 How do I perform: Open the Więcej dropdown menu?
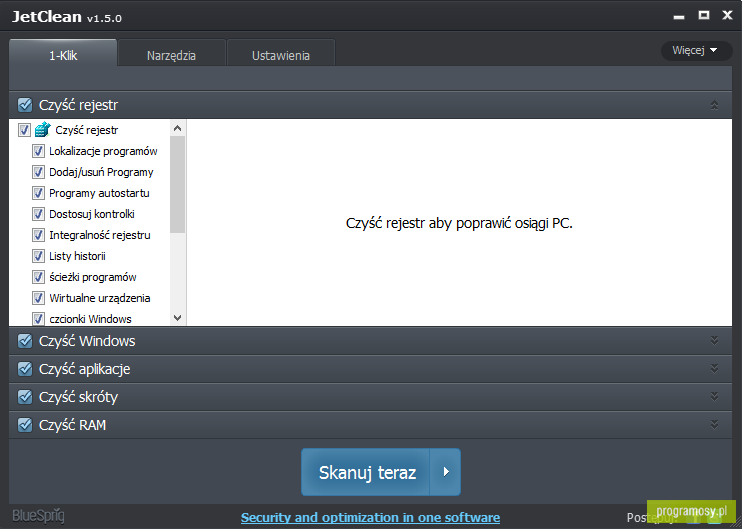point(696,50)
